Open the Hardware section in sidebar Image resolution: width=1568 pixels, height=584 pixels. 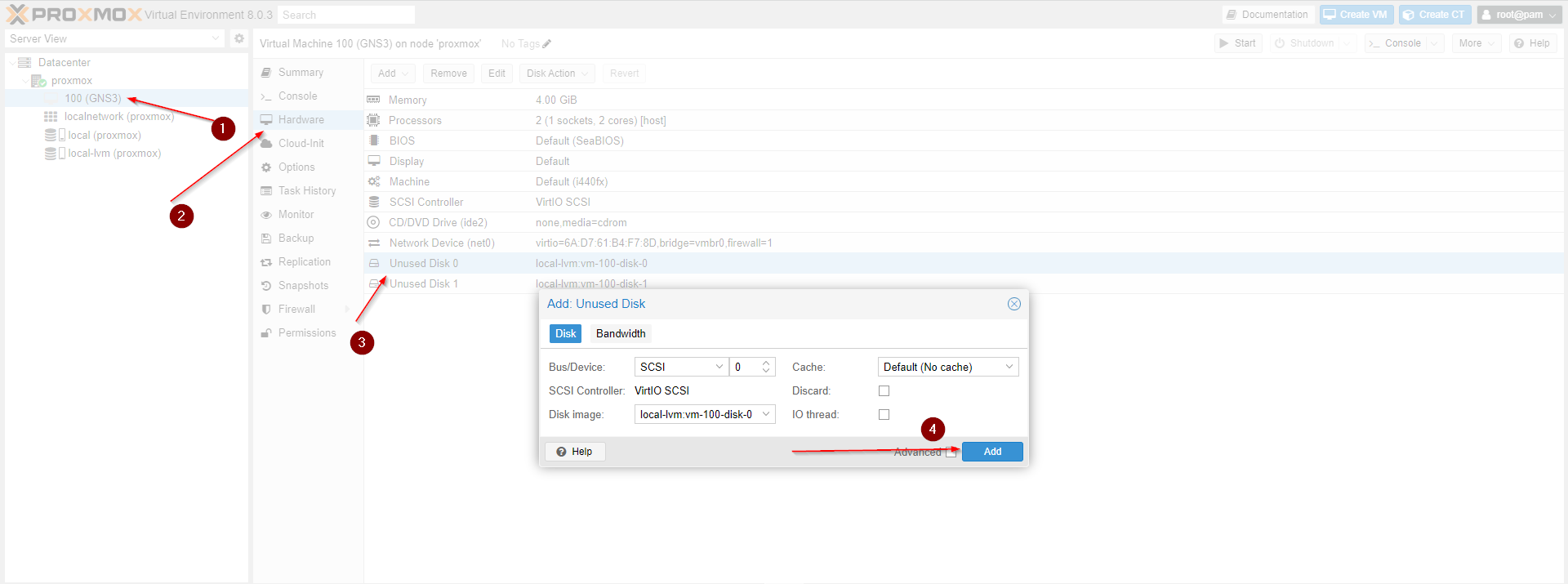pyautogui.click(x=301, y=120)
